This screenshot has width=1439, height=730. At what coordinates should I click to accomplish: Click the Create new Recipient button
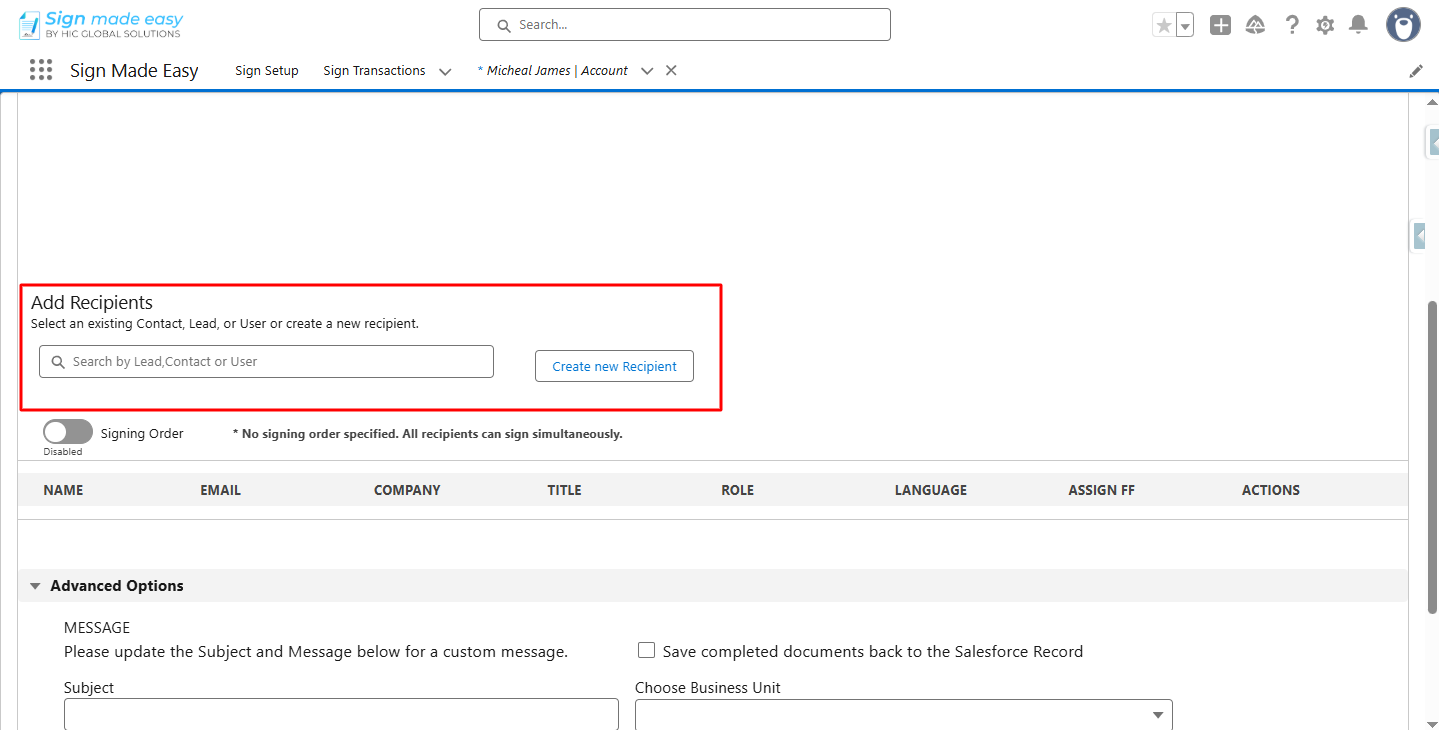point(613,366)
